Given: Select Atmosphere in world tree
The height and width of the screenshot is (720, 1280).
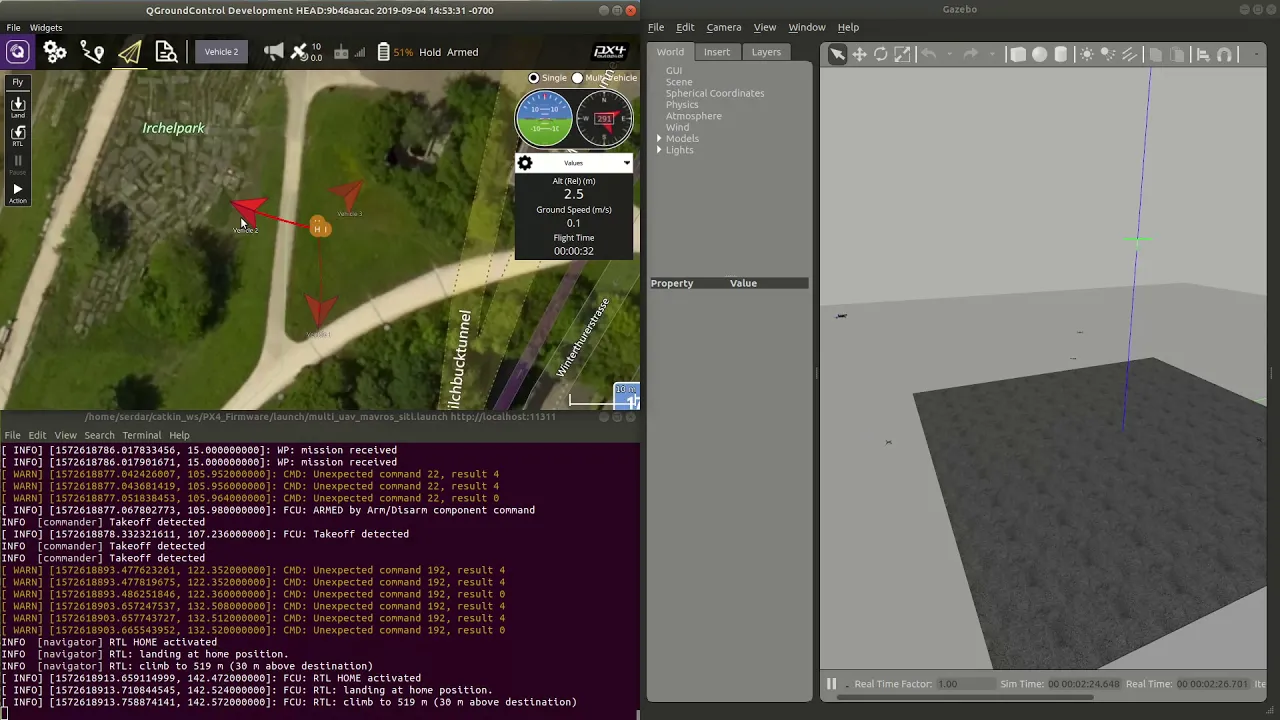Looking at the screenshot, I should point(693,116).
